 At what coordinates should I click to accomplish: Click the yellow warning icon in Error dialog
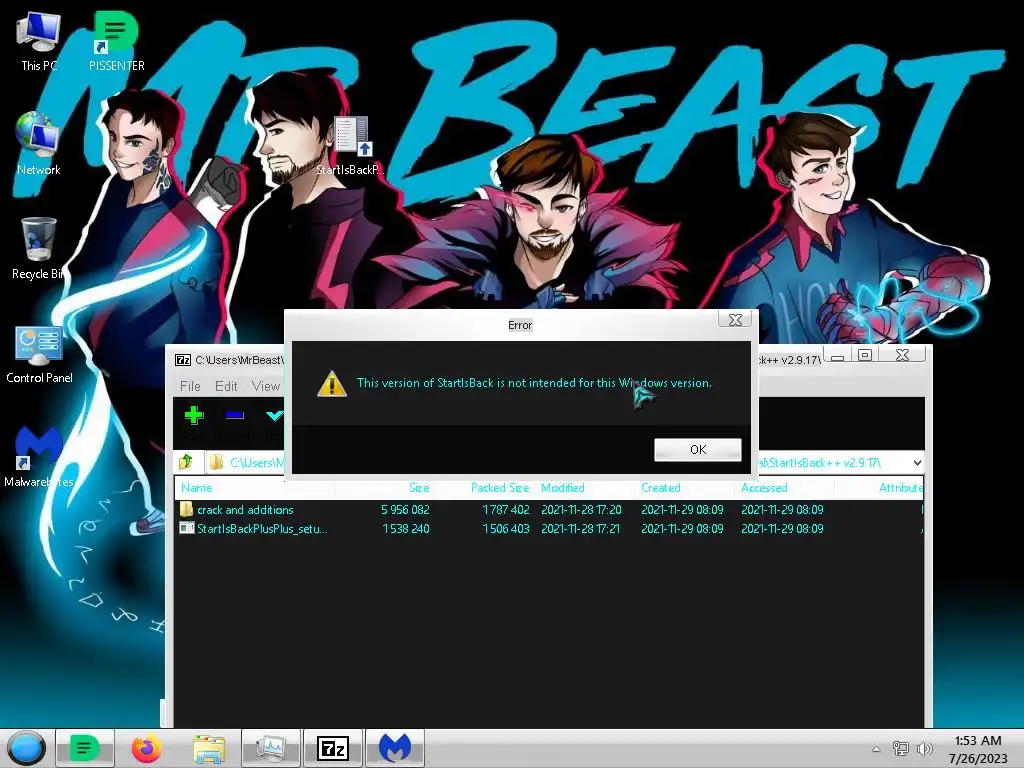[332, 383]
